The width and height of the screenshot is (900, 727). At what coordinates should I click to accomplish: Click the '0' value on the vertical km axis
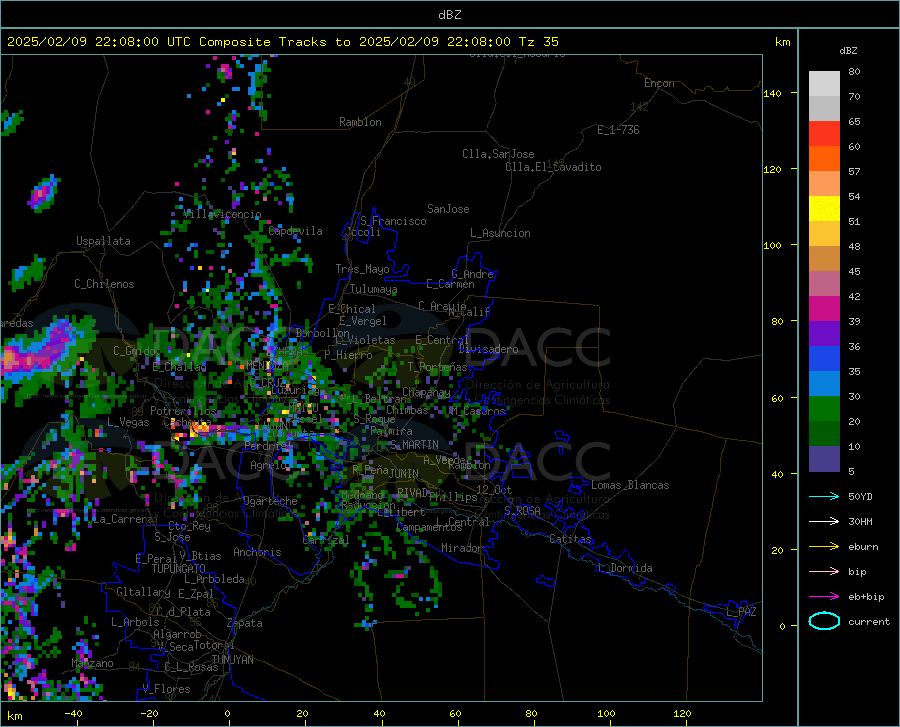pyautogui.click(x=782, y=626)
